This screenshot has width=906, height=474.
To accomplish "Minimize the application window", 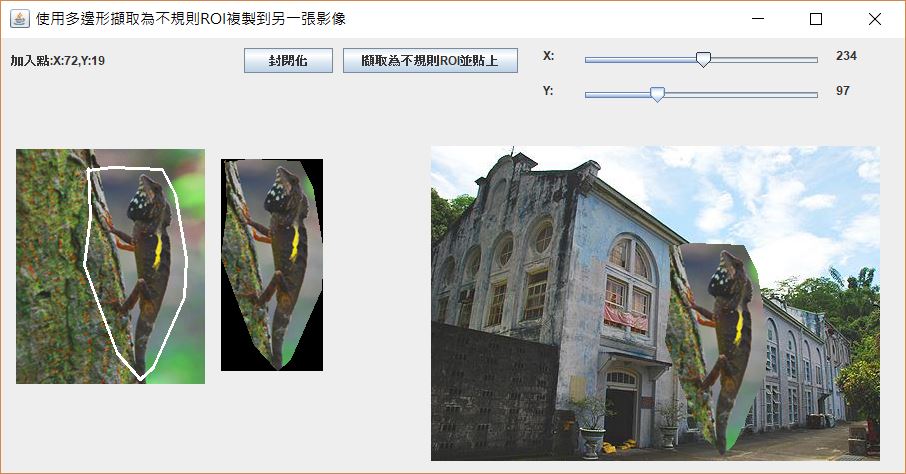I will point(758,19).
